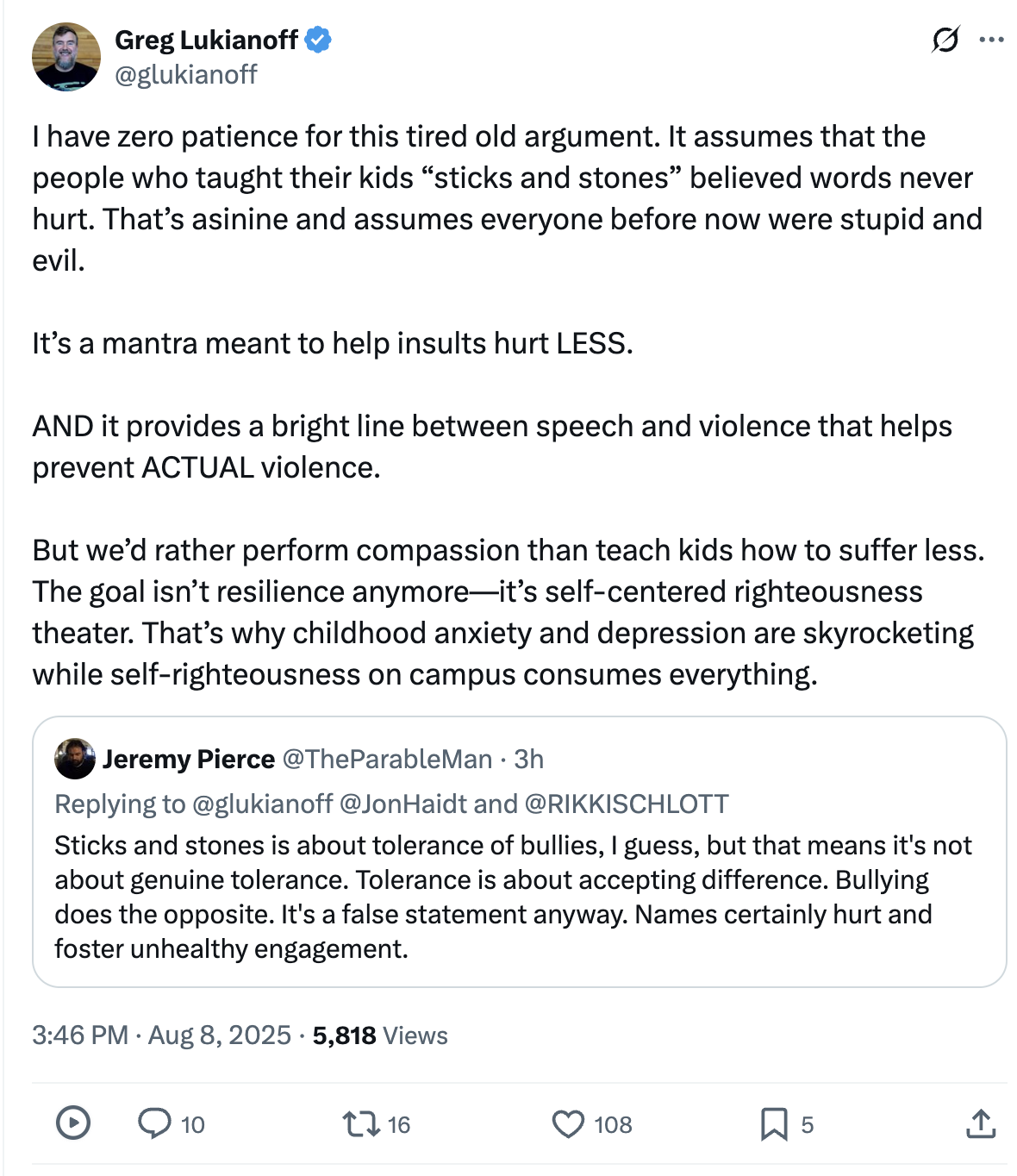Click the @TheParableMan handle

coord(388,759)
